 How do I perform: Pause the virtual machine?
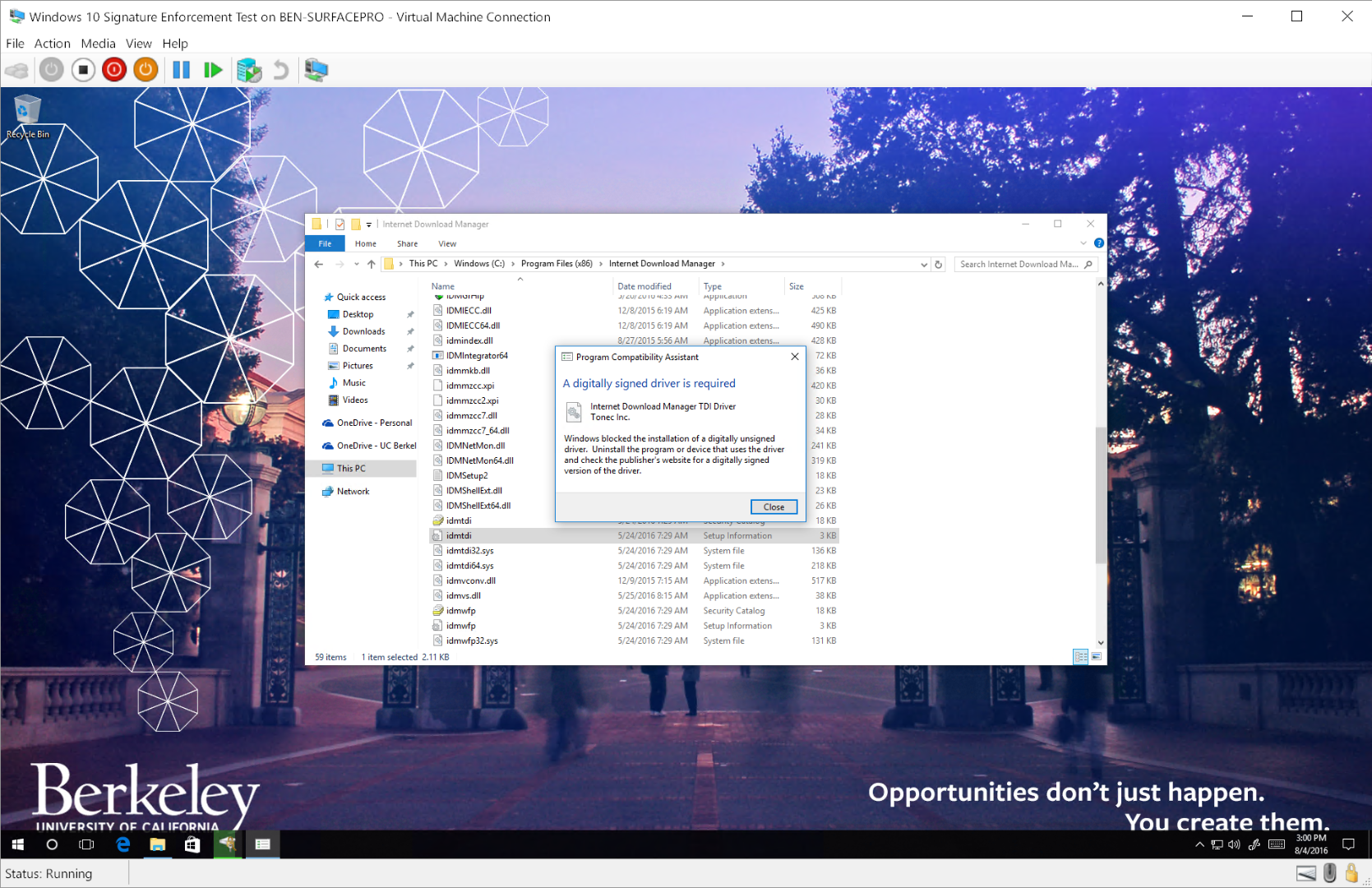[x=181, y=70]
